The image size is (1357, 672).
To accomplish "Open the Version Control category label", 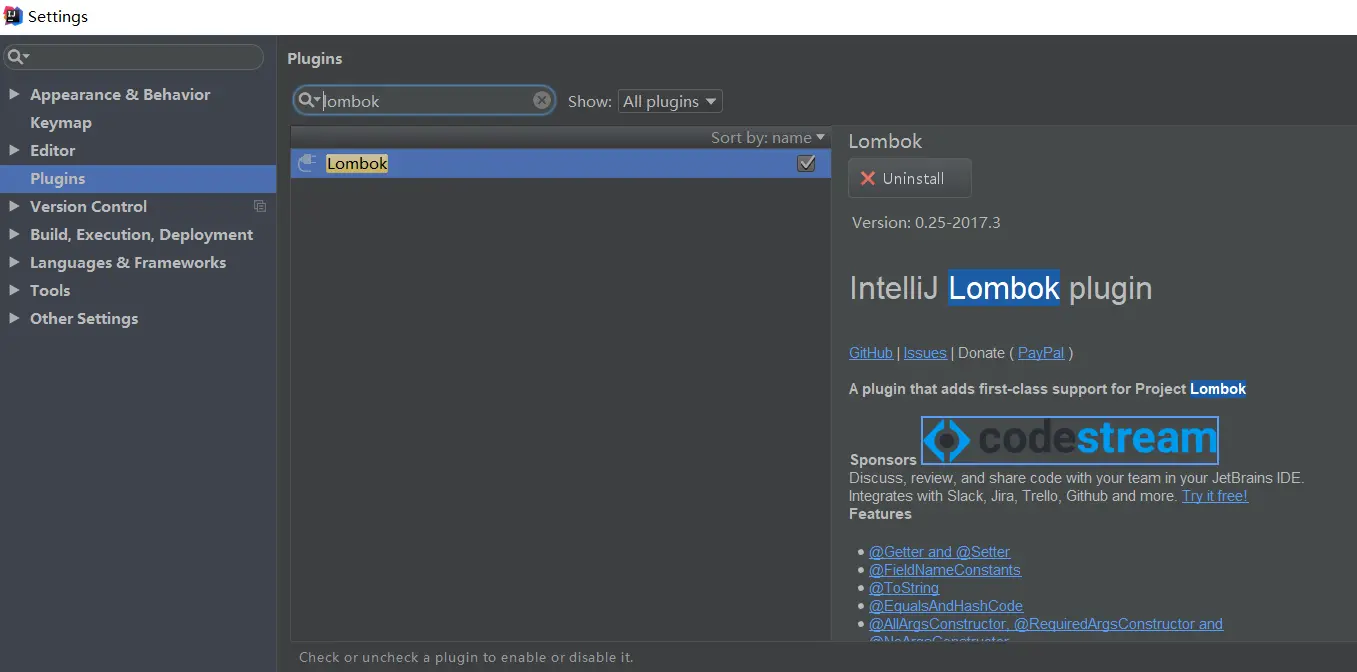I will (88, 206).
